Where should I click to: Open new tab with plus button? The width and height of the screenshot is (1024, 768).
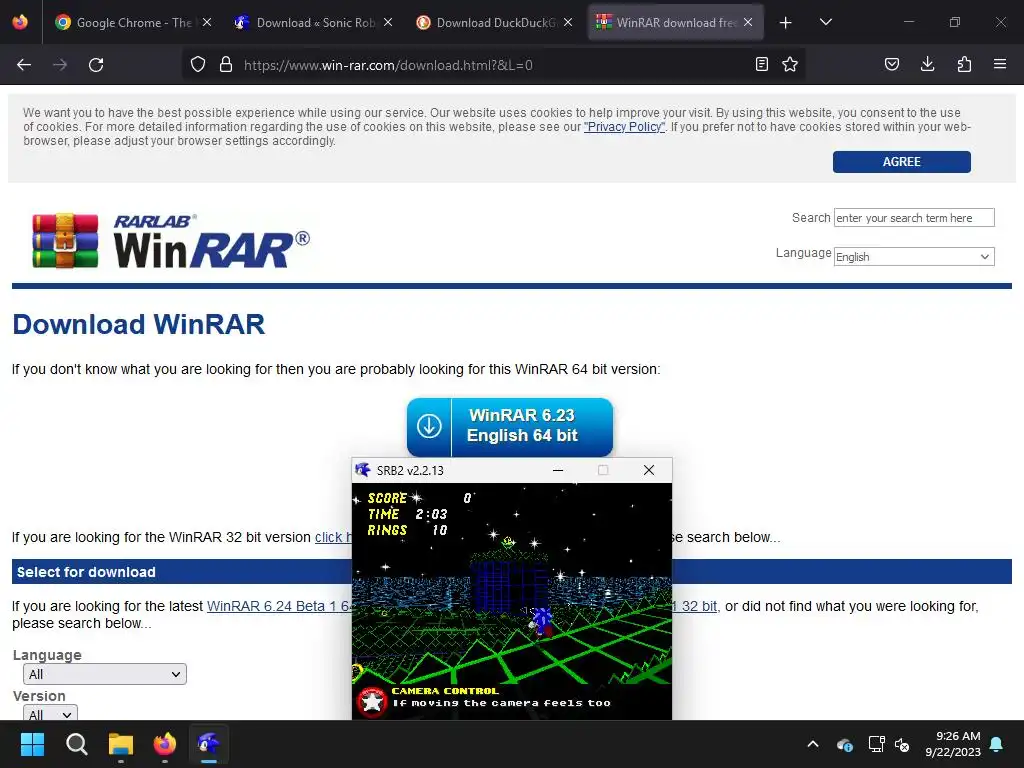pyautogui.click(x=786, y=23)
